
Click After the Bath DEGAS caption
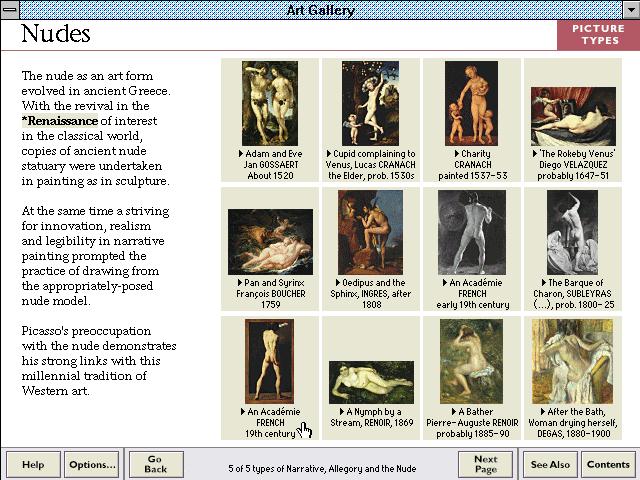[573, 423]
